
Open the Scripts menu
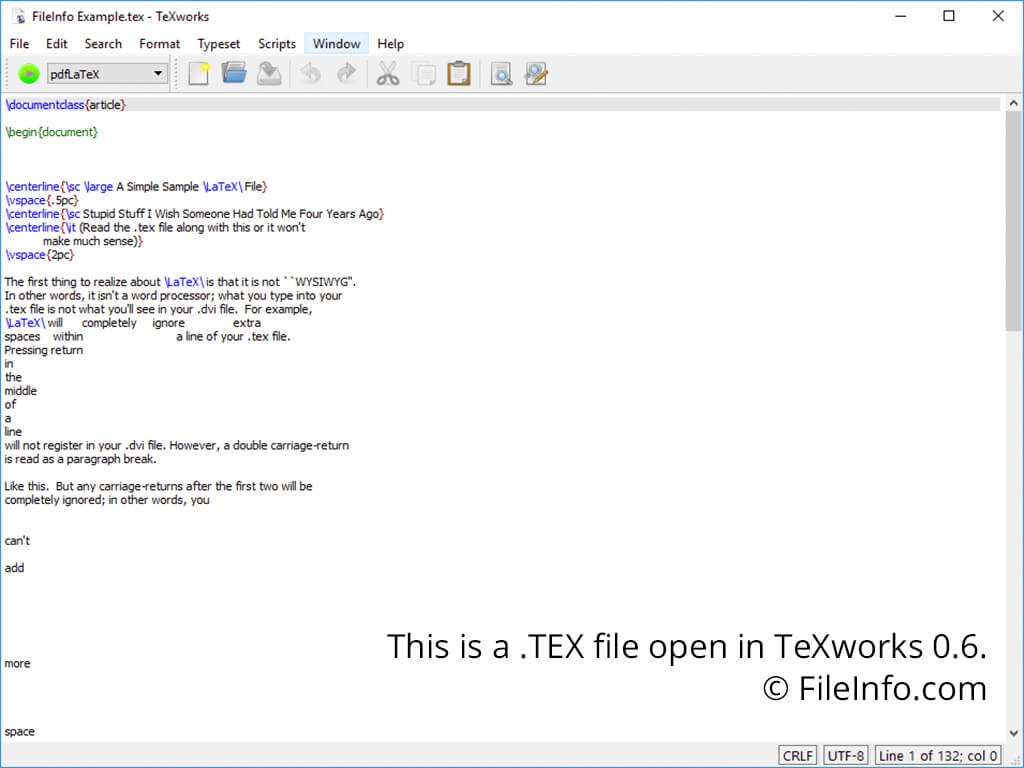277,44
